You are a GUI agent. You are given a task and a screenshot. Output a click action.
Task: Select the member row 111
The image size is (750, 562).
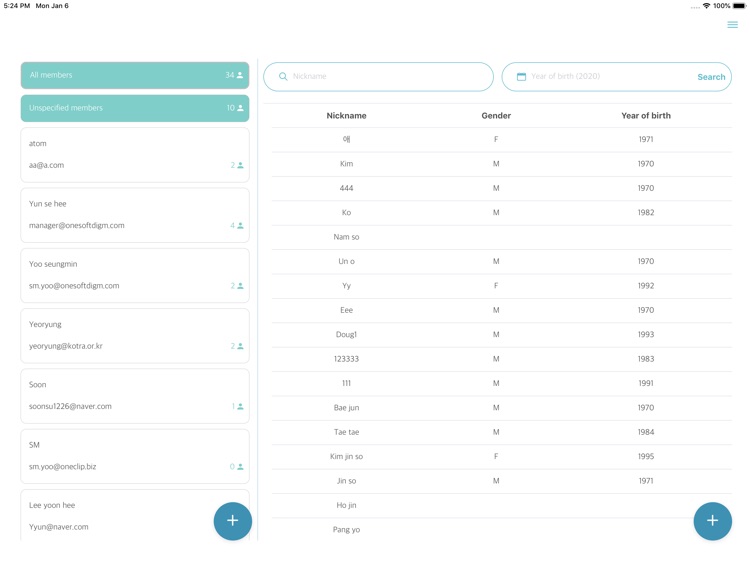[502, 384]
